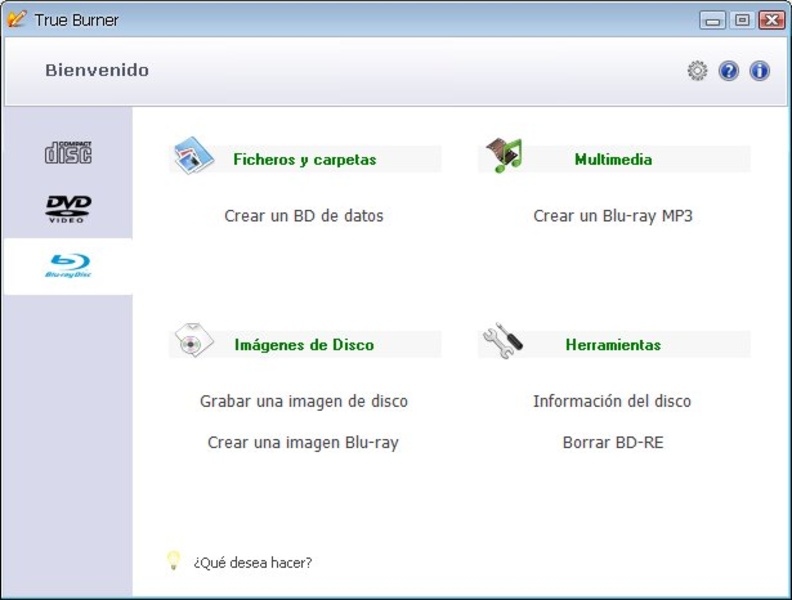Open help with the question mark icon
Image resolution: width=792 pixels, height=600 pixels.
pos(728,71)
